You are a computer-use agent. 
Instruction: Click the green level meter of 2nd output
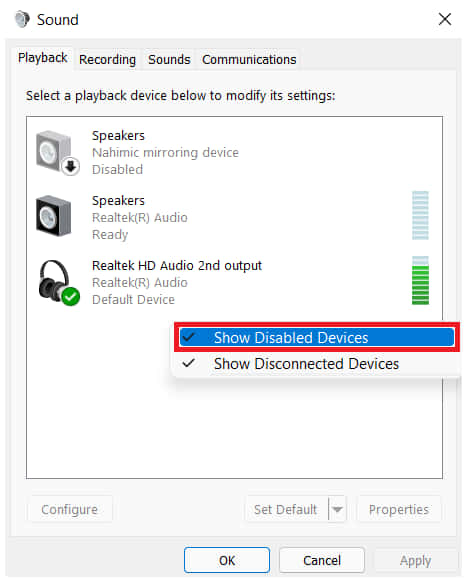click(420, 280)
